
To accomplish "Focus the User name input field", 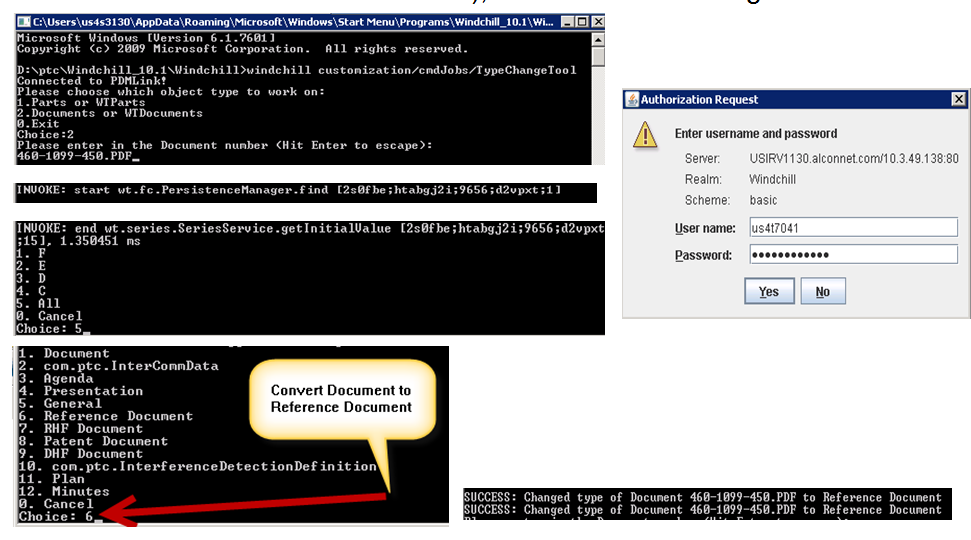I will (x=853, y=227).
